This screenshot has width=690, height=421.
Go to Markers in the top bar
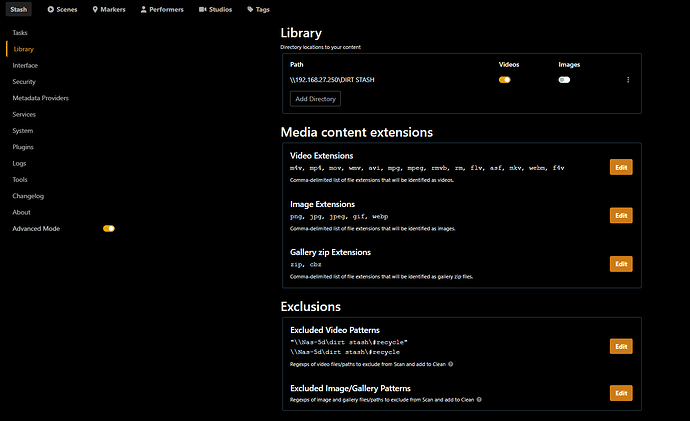108,9
